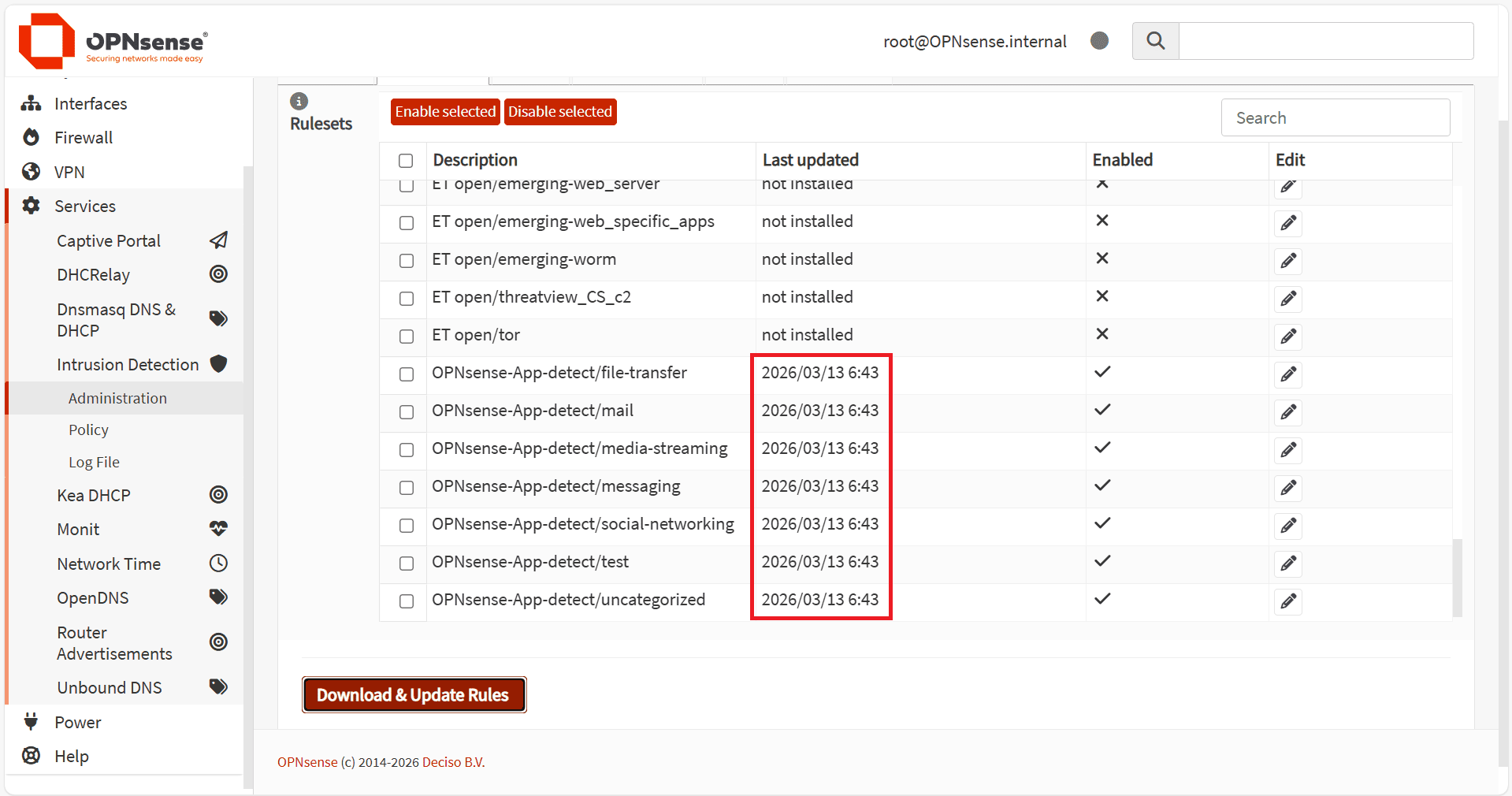
Task: Select the ET open/emerging-worm checkbox
Action: [x=407, y=261]
